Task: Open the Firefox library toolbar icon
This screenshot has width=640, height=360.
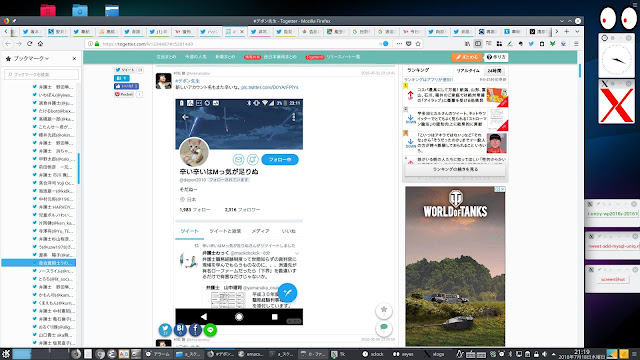Action: [467, 44]
